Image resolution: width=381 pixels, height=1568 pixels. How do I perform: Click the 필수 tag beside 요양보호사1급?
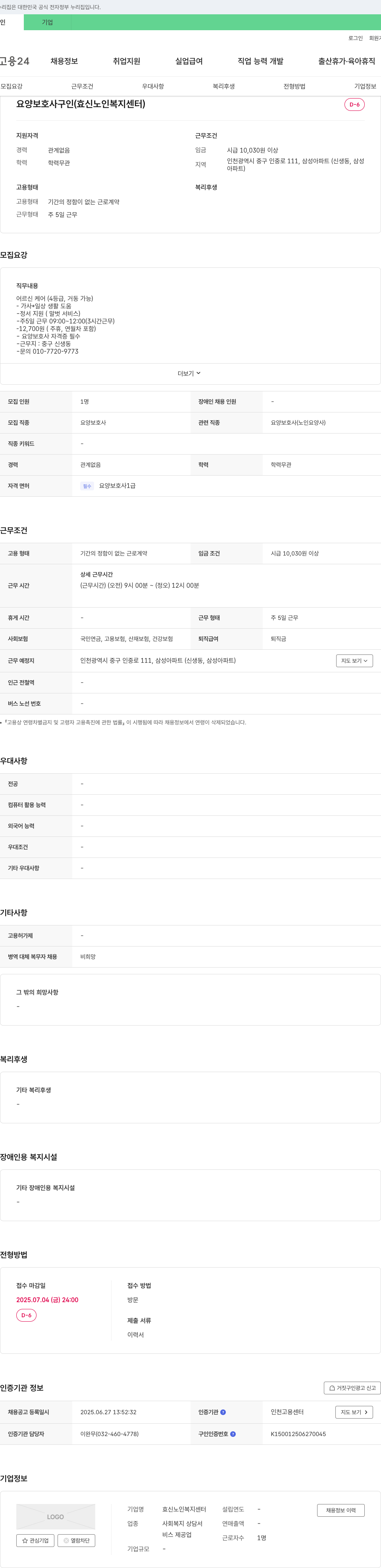point(87,486)
